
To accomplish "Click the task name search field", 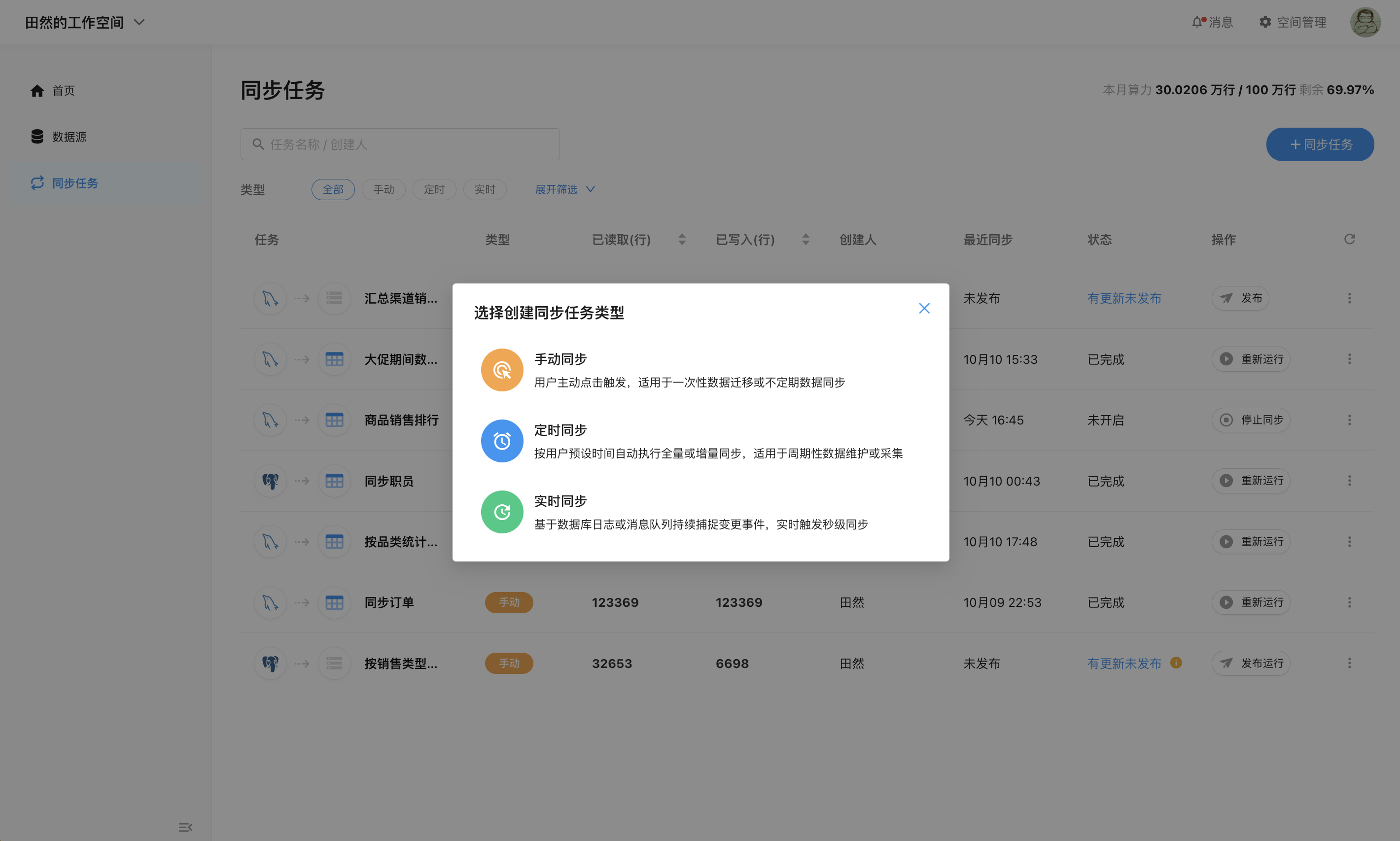I will (x=399, y=144).
